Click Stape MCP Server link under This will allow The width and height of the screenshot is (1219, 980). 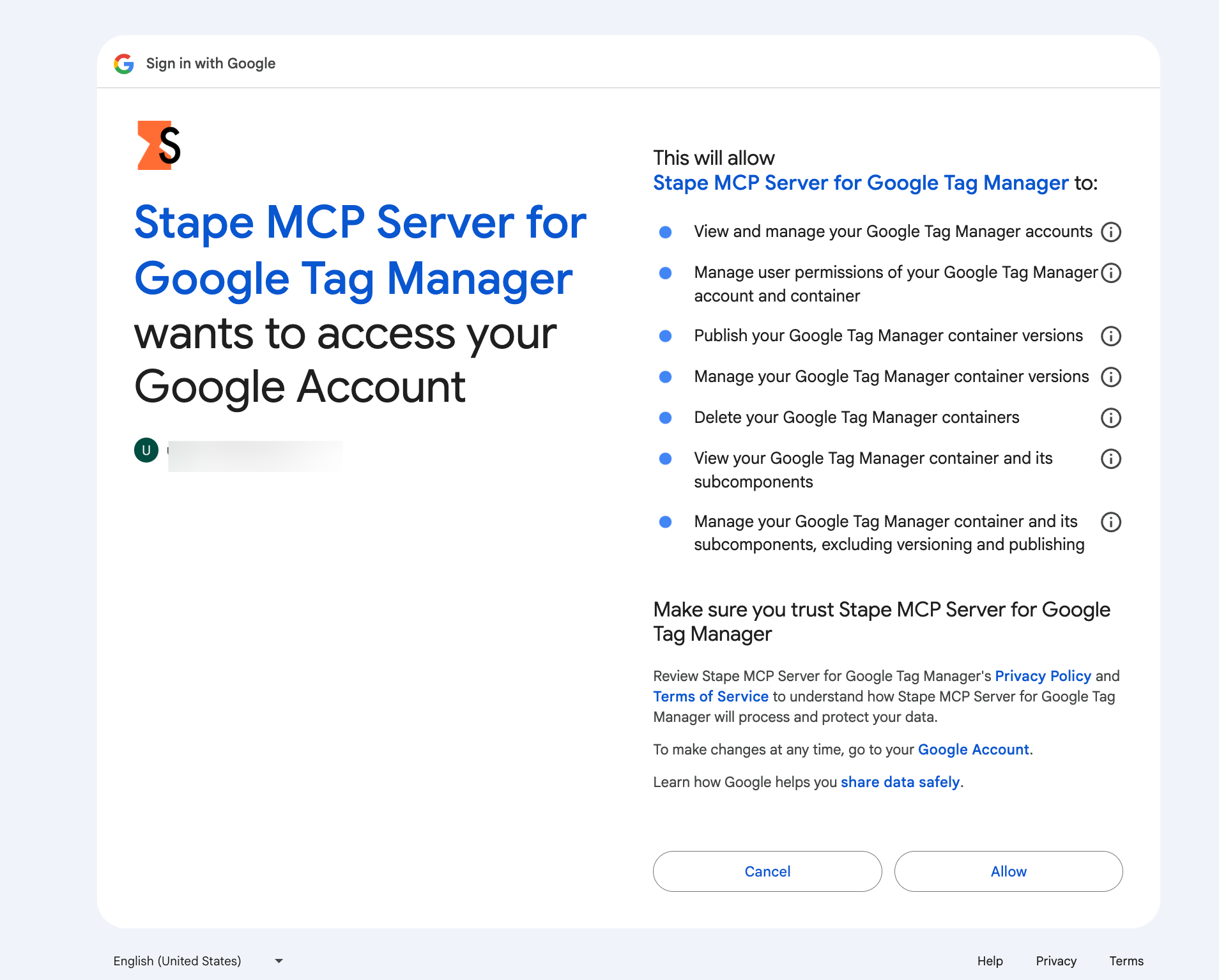click(861, 183)
